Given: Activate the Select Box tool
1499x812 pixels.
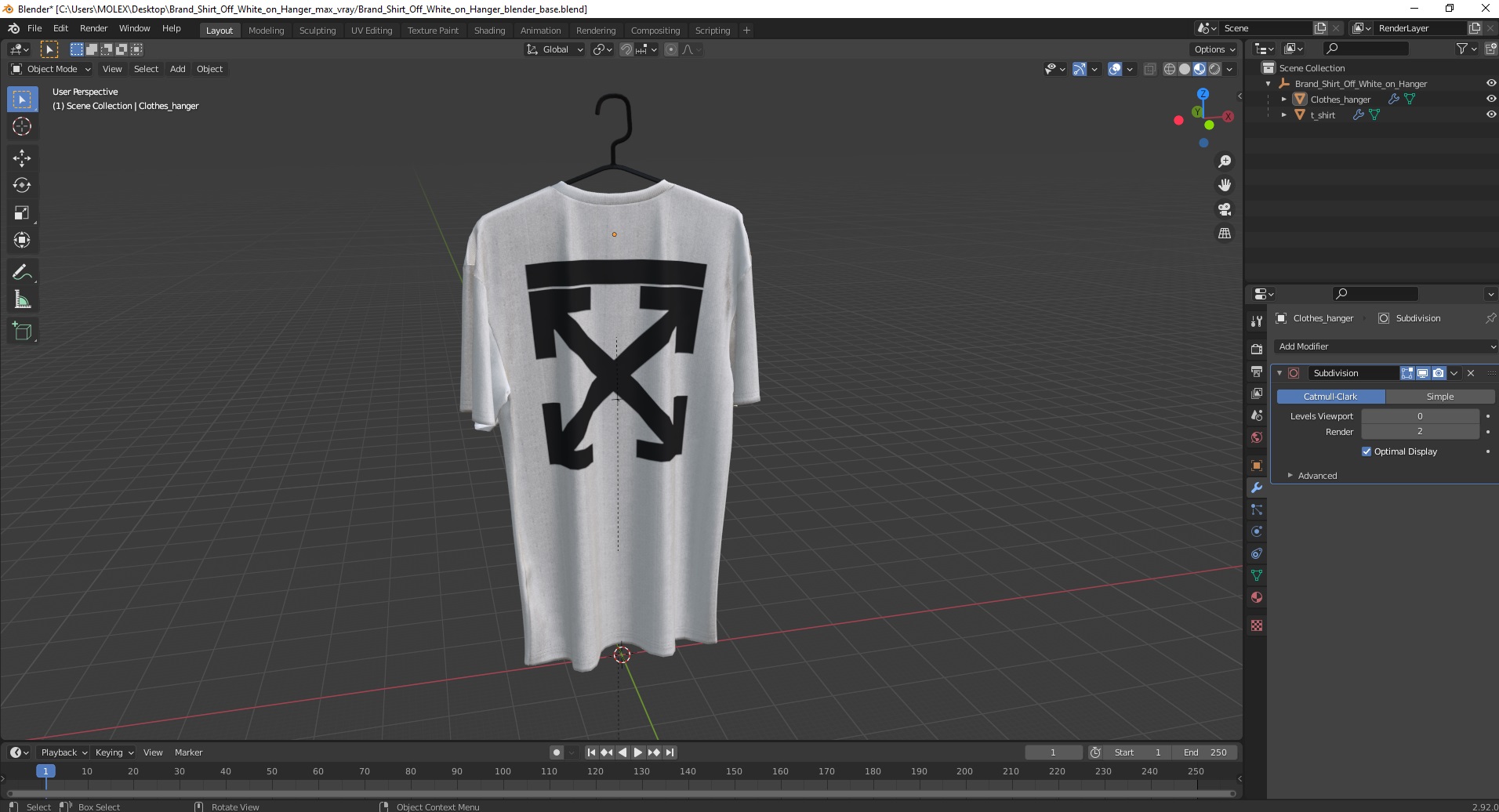Looking at the screenshot, I should point(22,100).
